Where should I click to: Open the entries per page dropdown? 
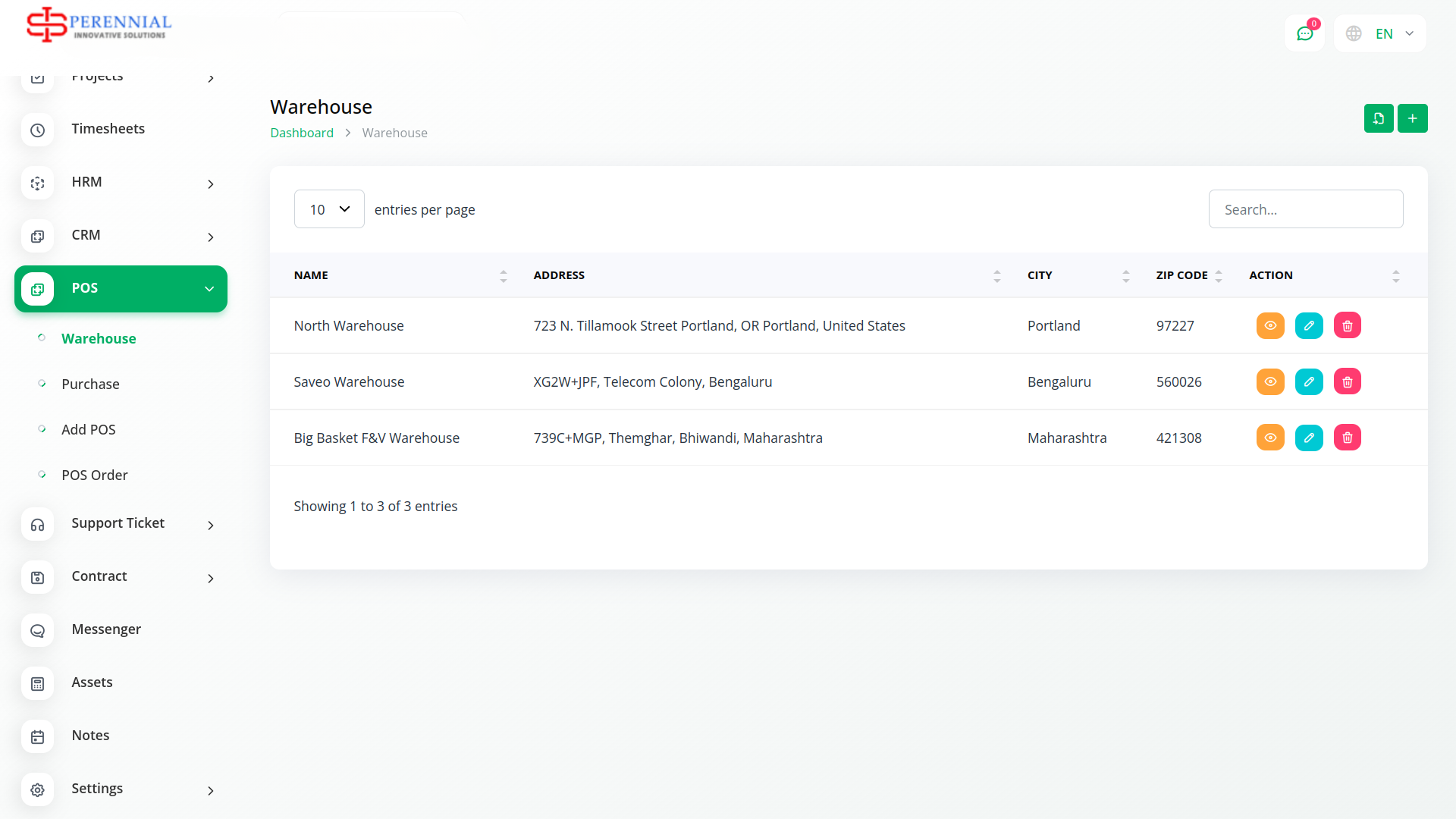[329, 209]
